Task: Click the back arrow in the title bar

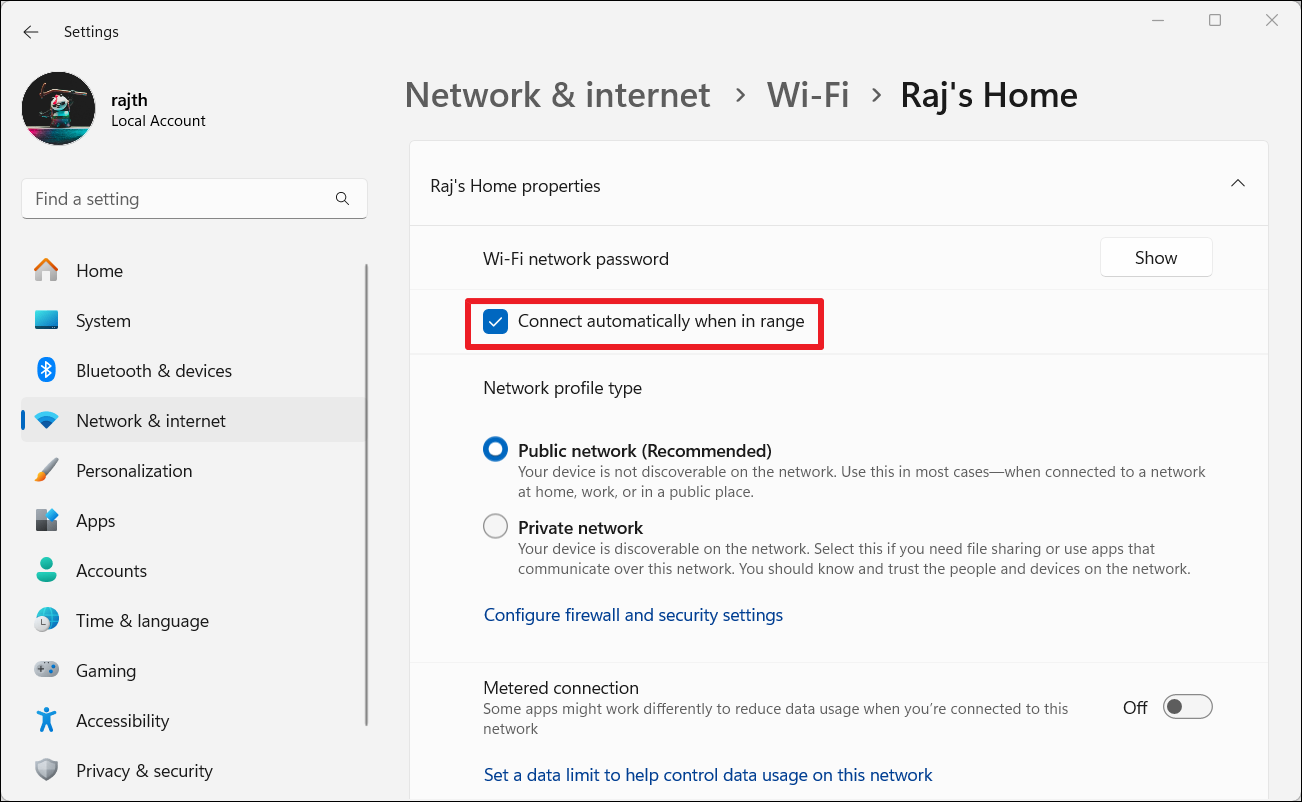Action: coord(31,32)
